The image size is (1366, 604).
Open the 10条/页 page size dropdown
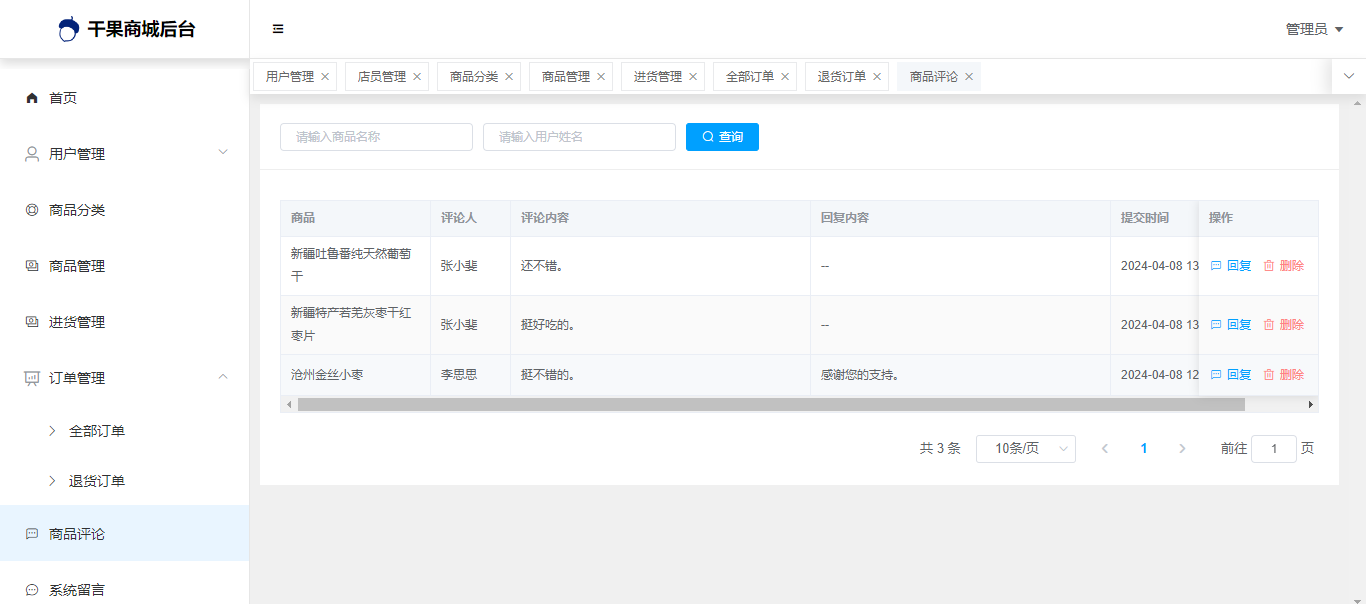click(1025, 449)
